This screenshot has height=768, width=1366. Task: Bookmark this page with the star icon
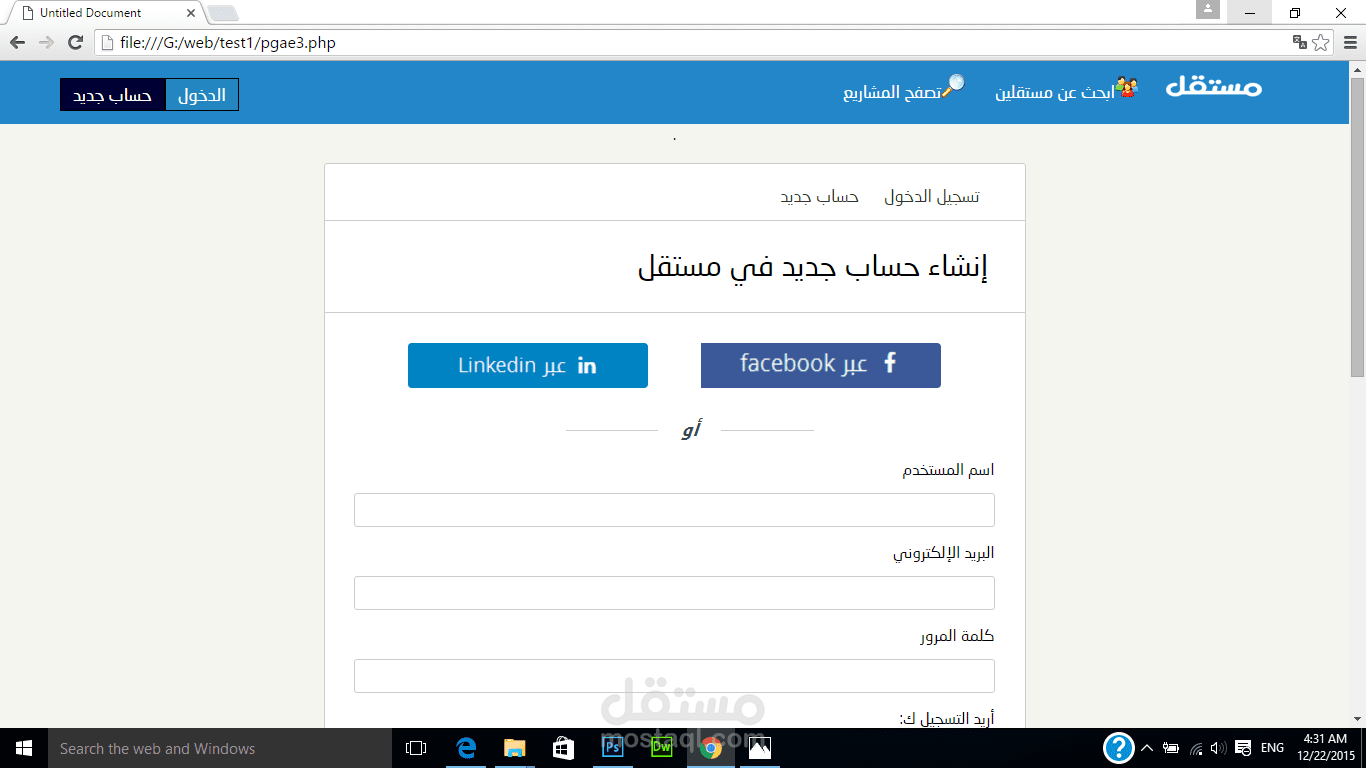tap(1321, 43)
